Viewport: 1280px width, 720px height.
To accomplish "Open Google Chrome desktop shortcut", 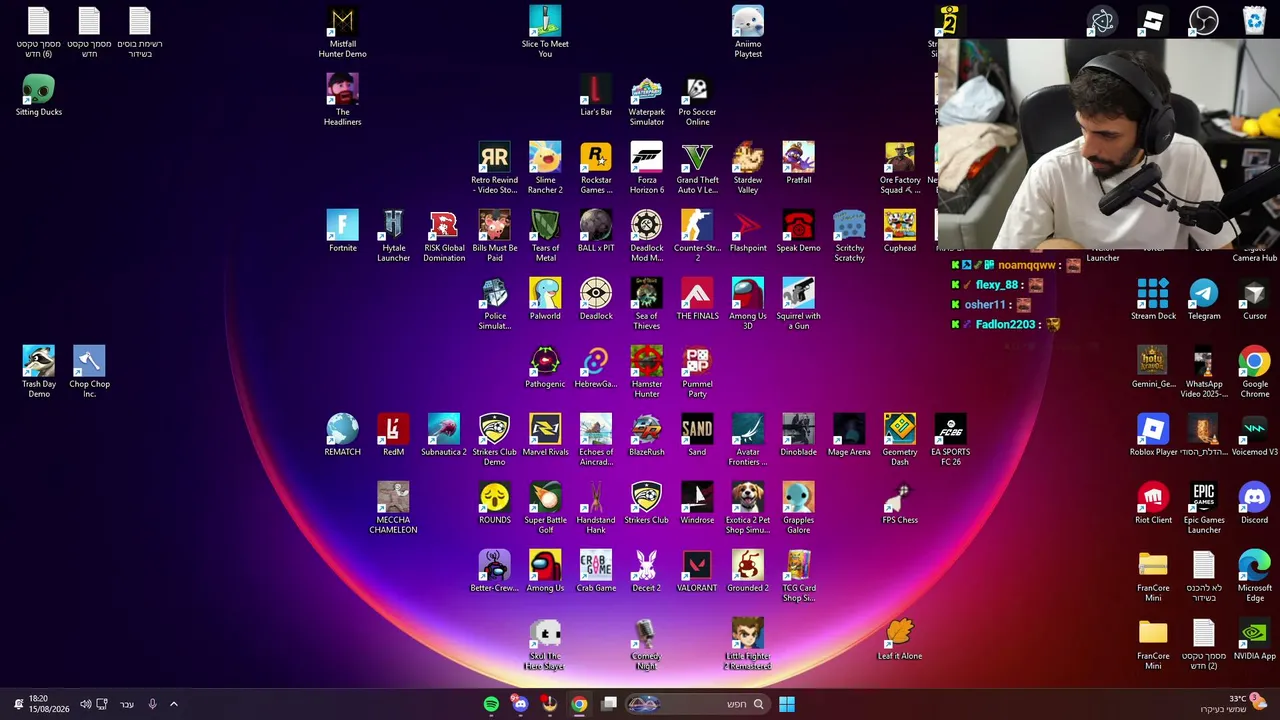I will coord(1255,372).
